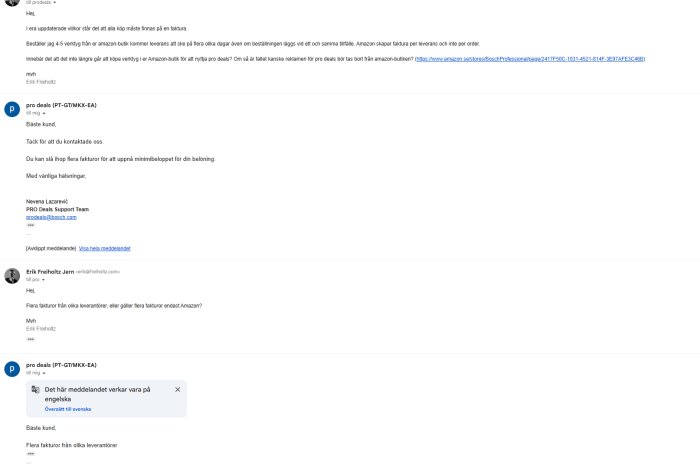Click sentence "Du kan slå ihop flera fakturor..."
Image resolution: width=700 pixels, height=465 pixels.
(120, 159)
